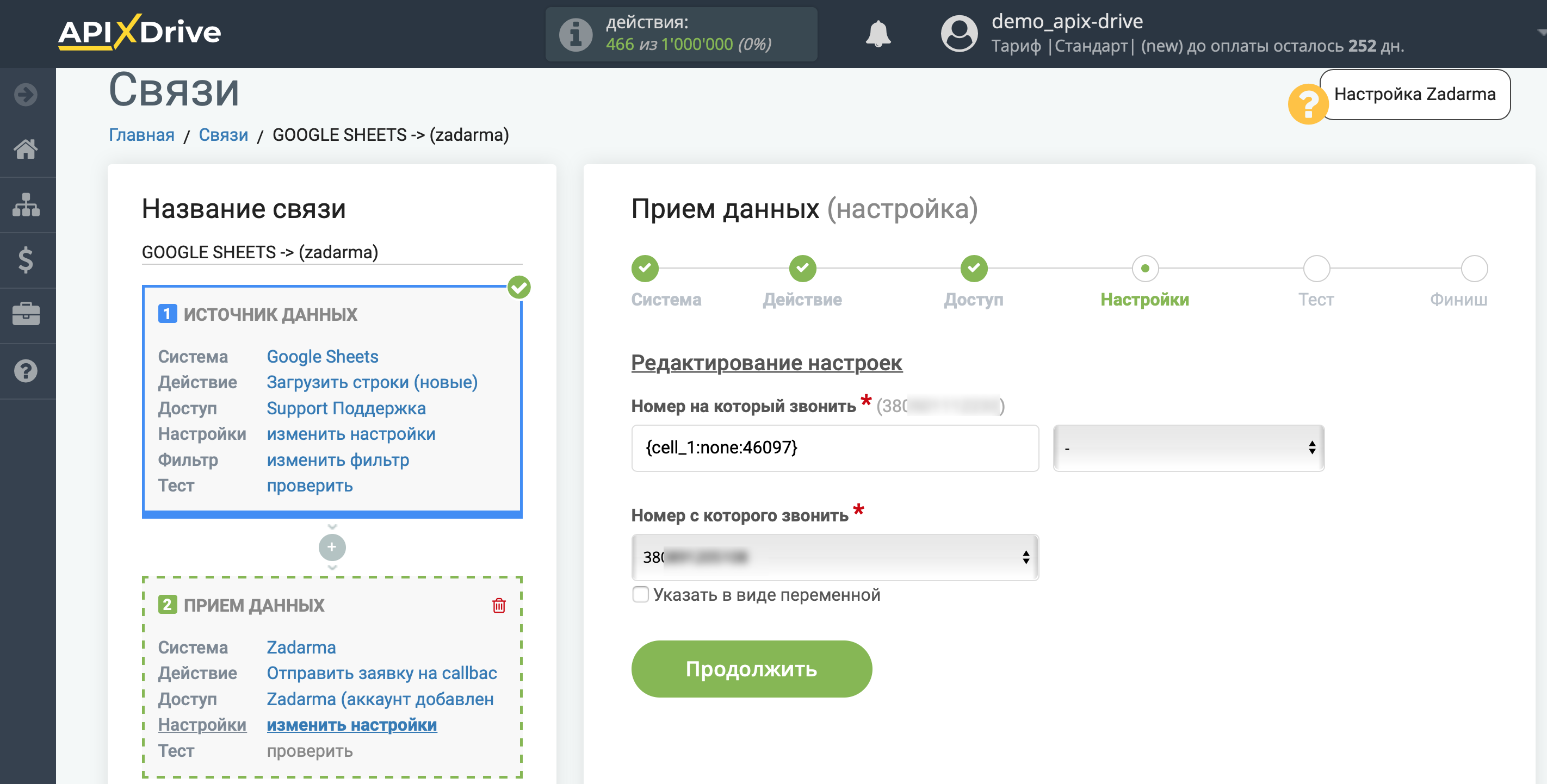Screen dimensions: 1547x784
Task: Click the Действие step circle
Action: pyautogui.click(x=802, y=269)
